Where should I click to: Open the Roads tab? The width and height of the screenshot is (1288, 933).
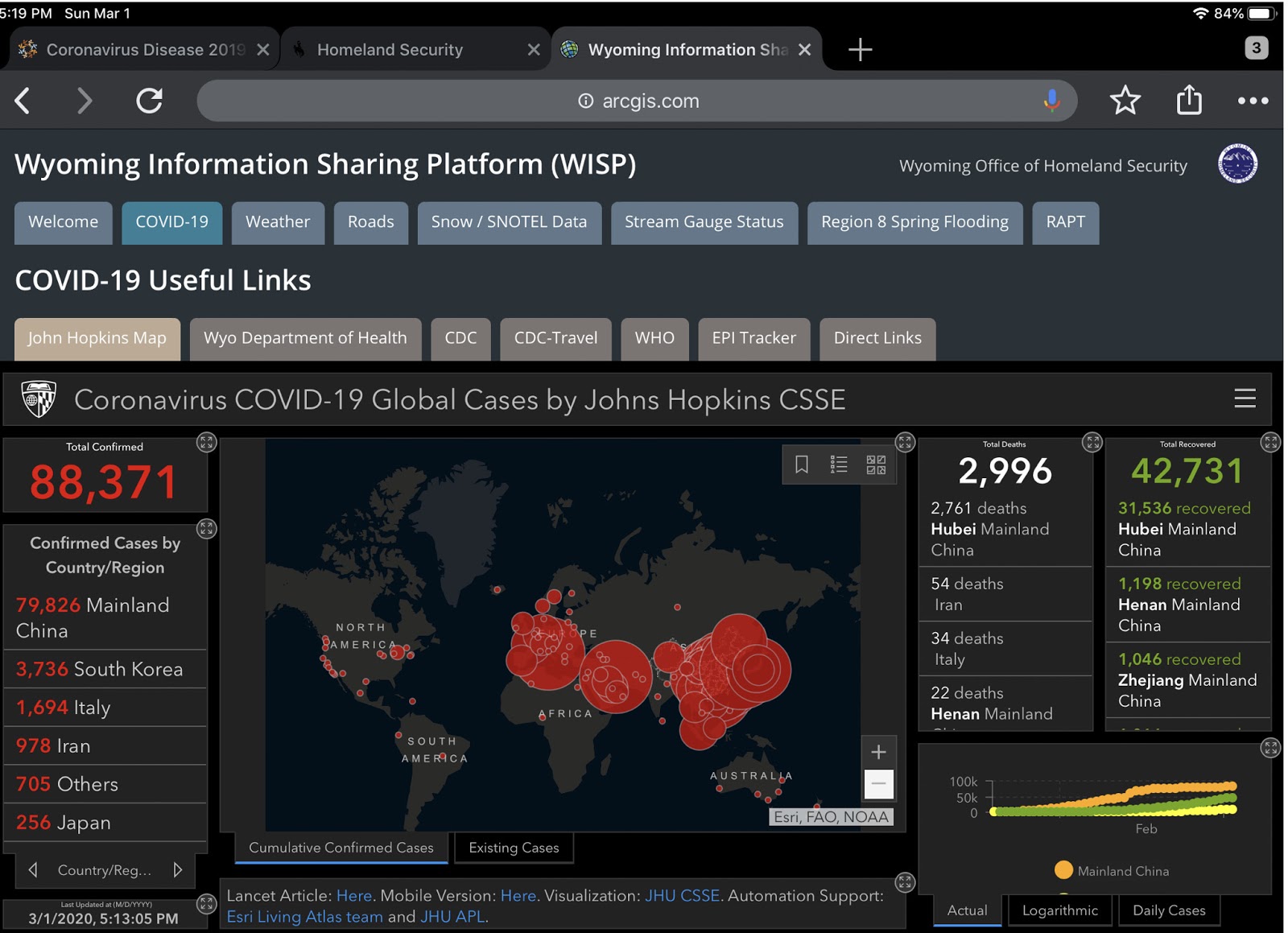[x=371, y=222]
